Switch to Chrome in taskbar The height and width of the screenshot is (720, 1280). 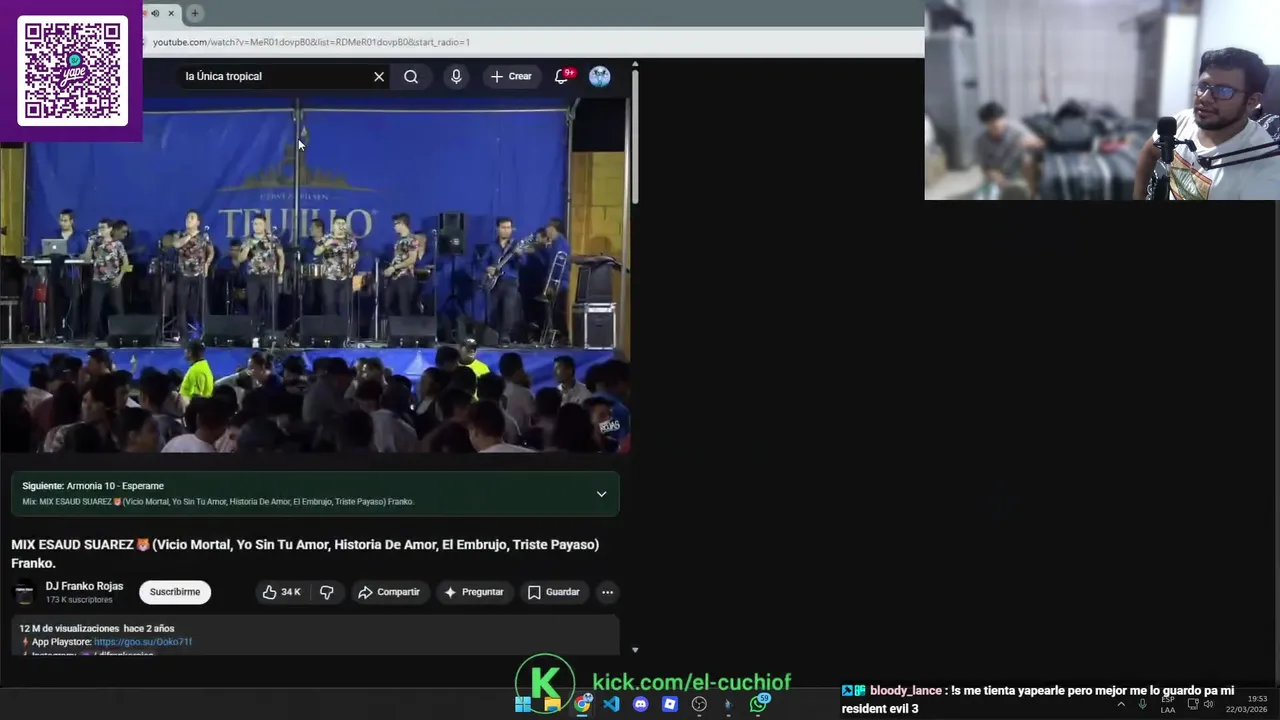pos(582,704)
